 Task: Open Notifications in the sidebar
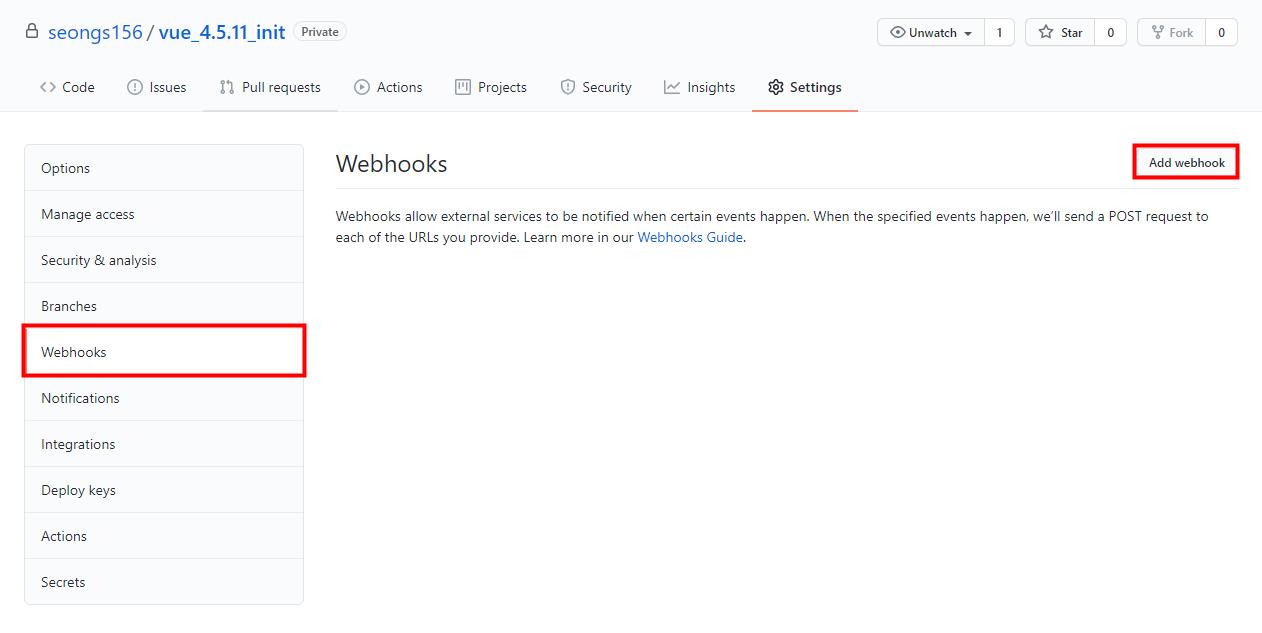pos(164,398)
